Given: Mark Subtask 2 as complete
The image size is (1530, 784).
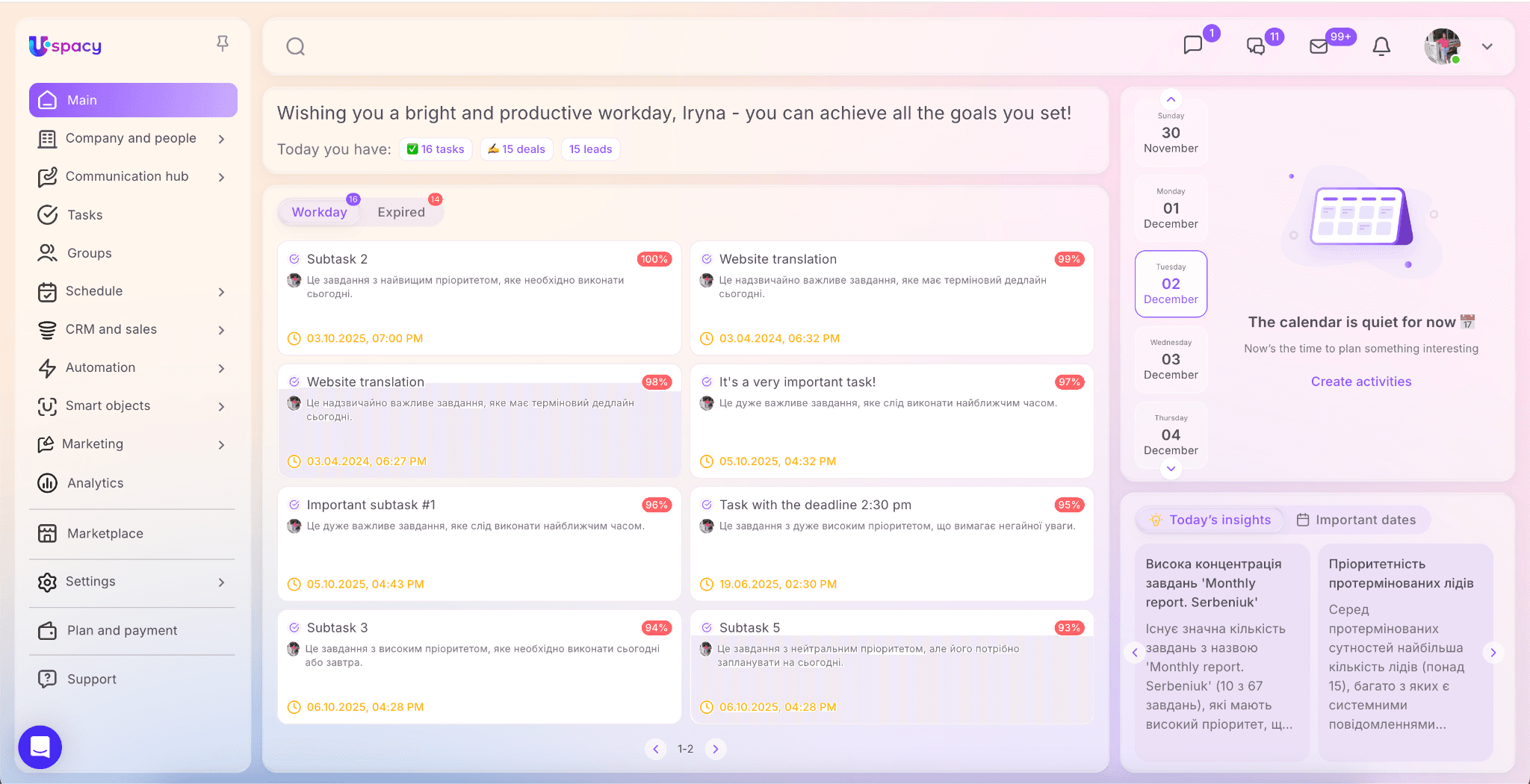Looking at the screenshot, I should click(x=294, y=259).
